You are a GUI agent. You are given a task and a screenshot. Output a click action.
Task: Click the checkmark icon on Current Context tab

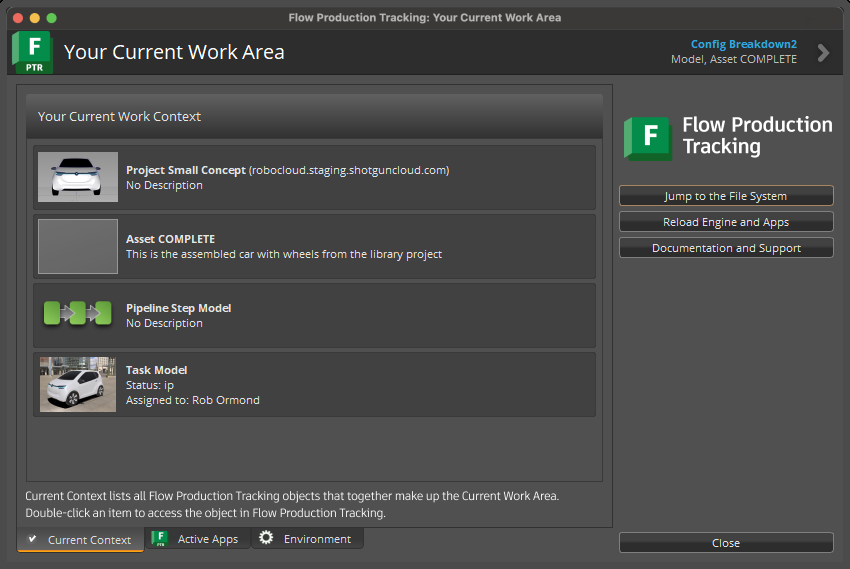coord(32,539)
